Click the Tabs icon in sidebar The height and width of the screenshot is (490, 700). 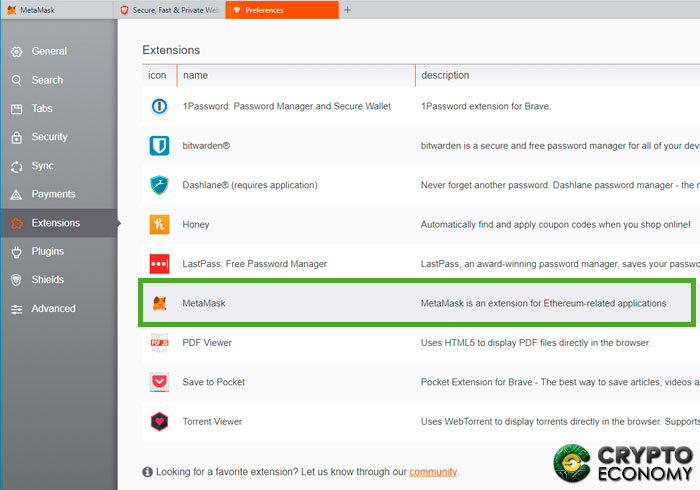pos(17,109)
